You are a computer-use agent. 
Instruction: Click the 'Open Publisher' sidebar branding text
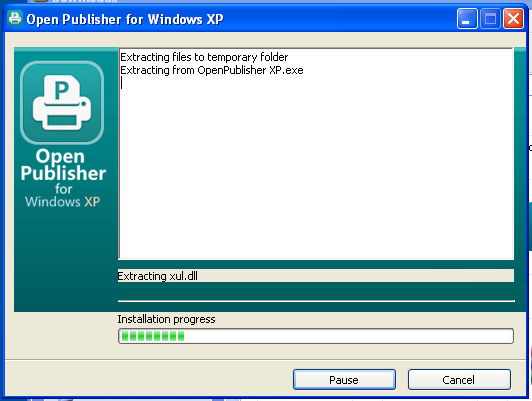63,165
